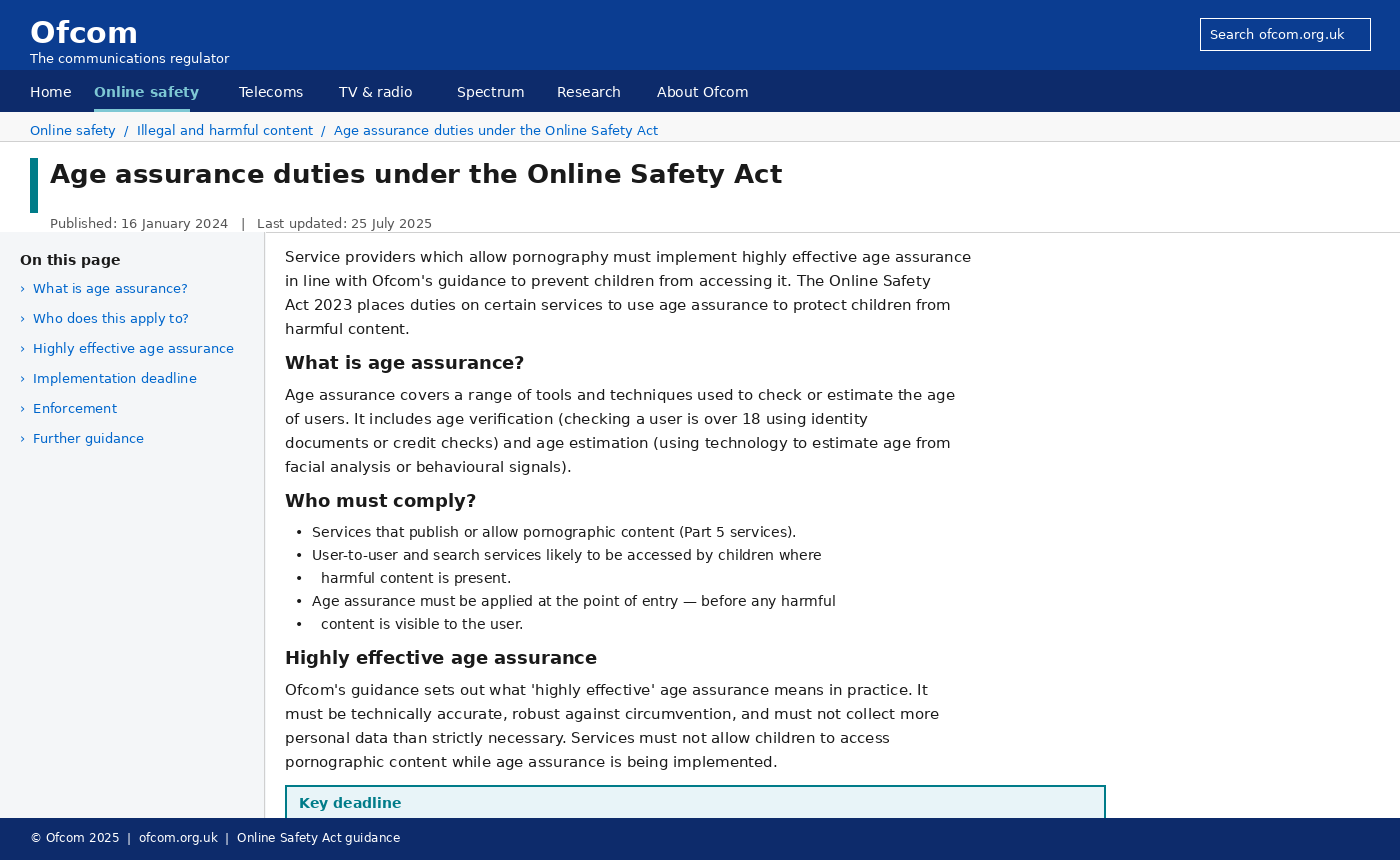Click the Highly effective age assurance content heading
This screenshot has height=860, width=1400.
point(441,658)
